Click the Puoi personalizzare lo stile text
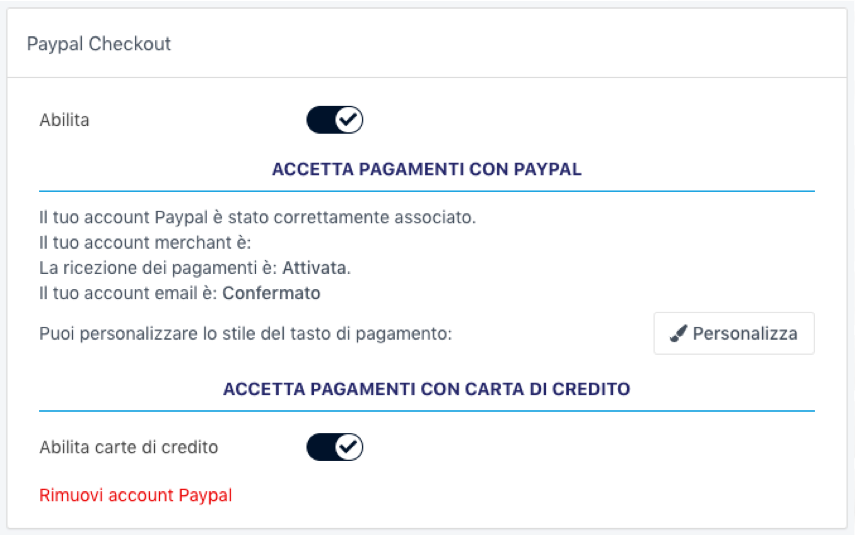855x535 pixels. [246, 334]
